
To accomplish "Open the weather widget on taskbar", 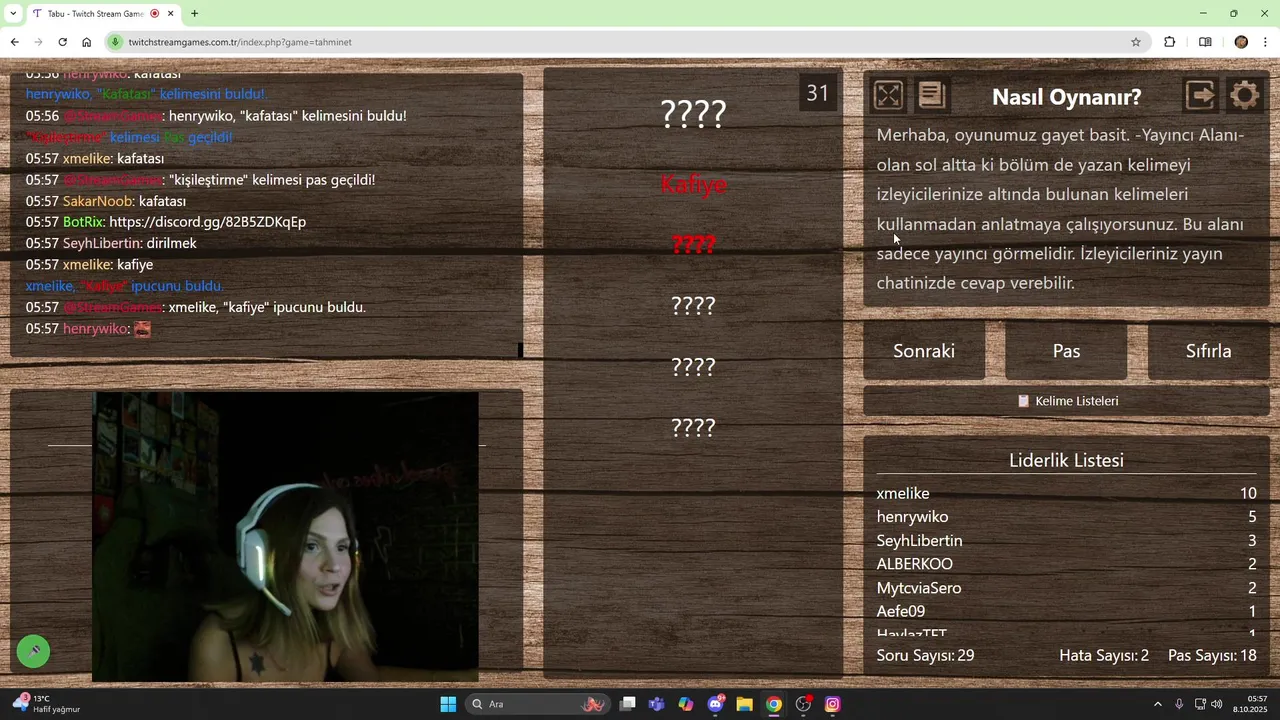I will tap(47, 704).
